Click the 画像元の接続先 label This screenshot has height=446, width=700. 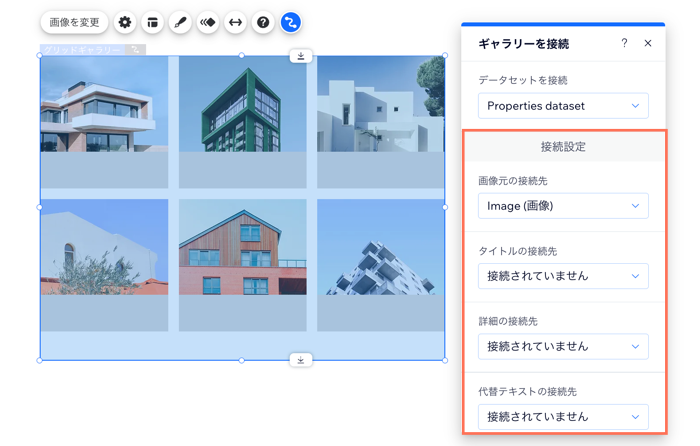tap(512, 181)
